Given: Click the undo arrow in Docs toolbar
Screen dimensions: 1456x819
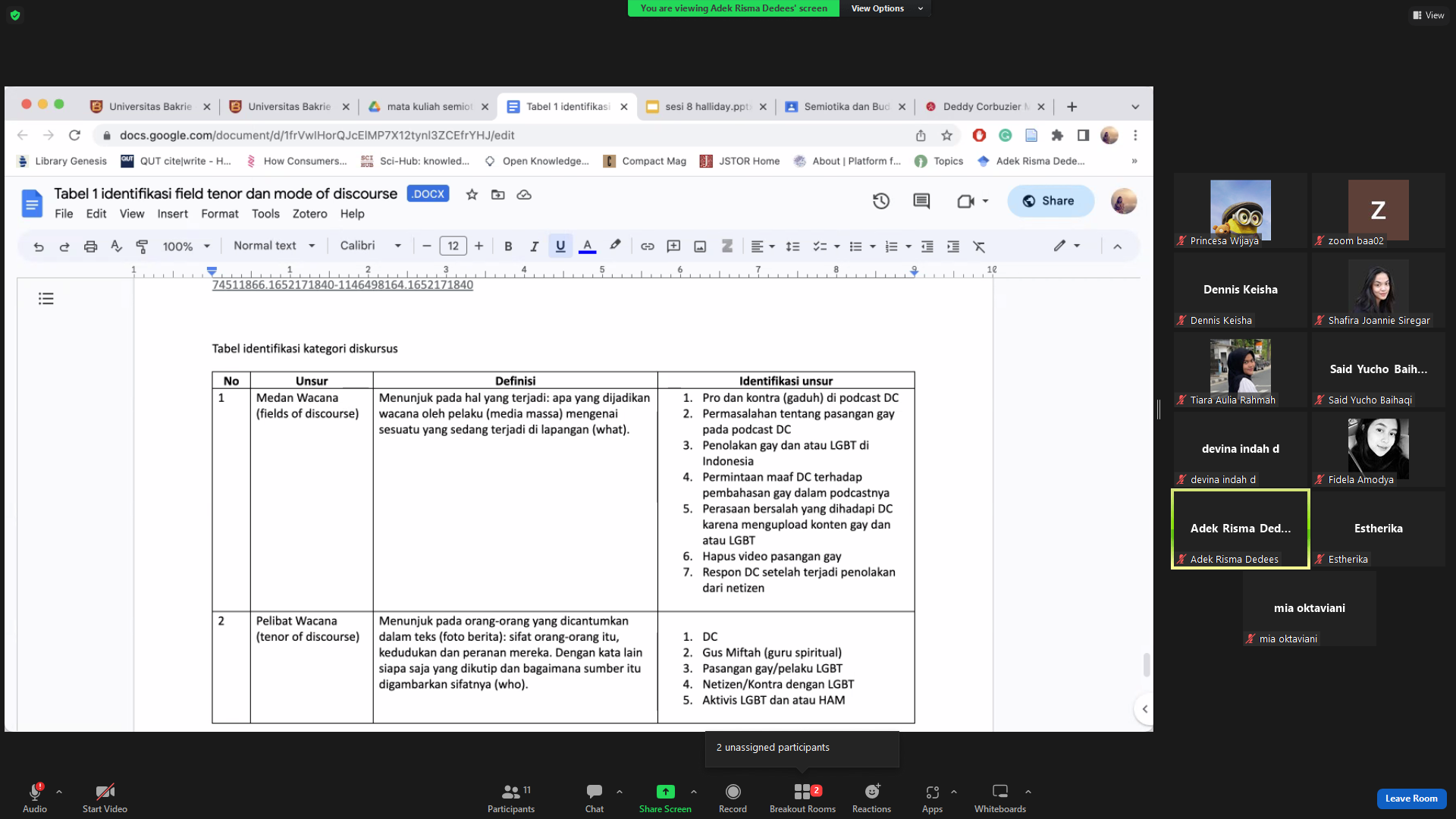Looking at the screenshot, I should pyautogui.click(x=39, y=246).
